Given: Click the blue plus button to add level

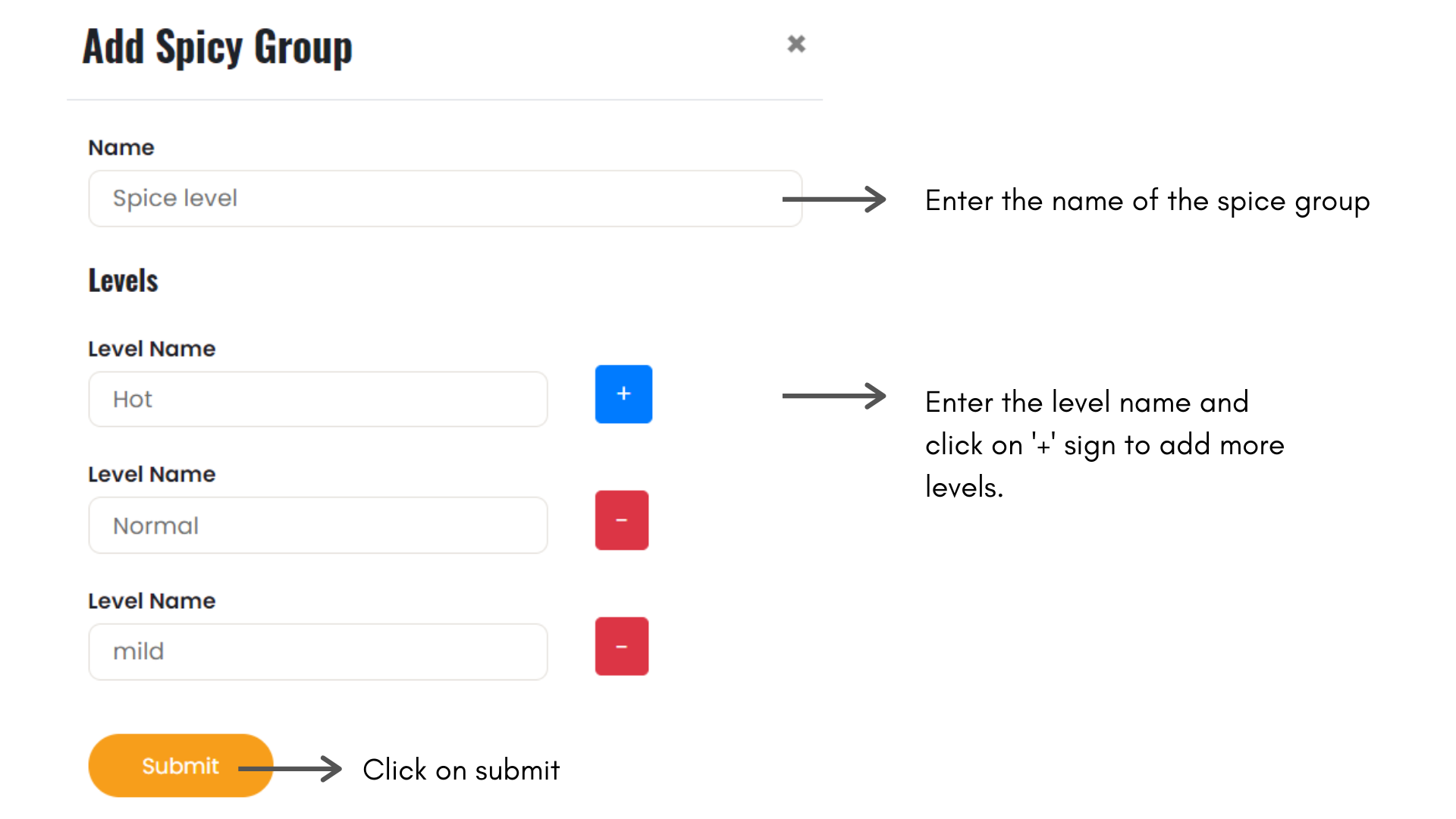Looking at the screenshot, I should coord(623,394).
